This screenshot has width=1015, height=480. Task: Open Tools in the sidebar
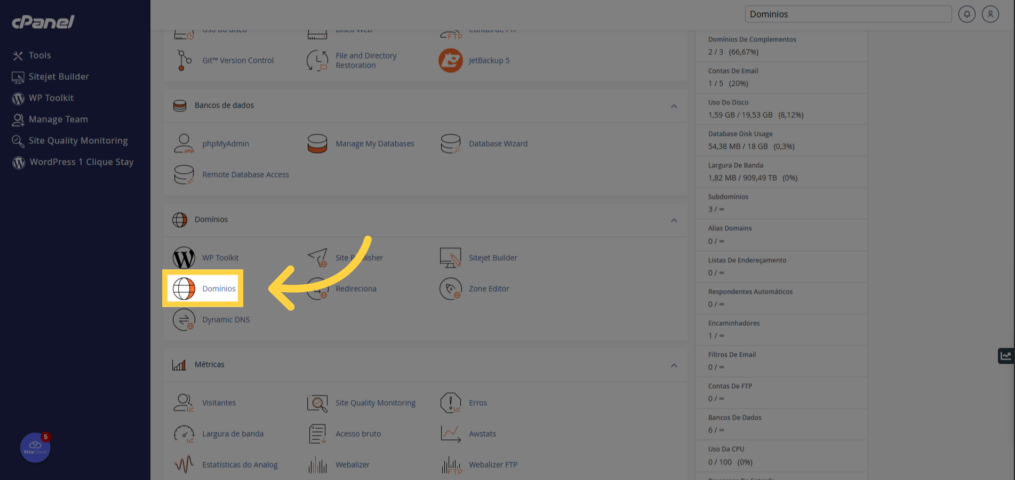31,56
